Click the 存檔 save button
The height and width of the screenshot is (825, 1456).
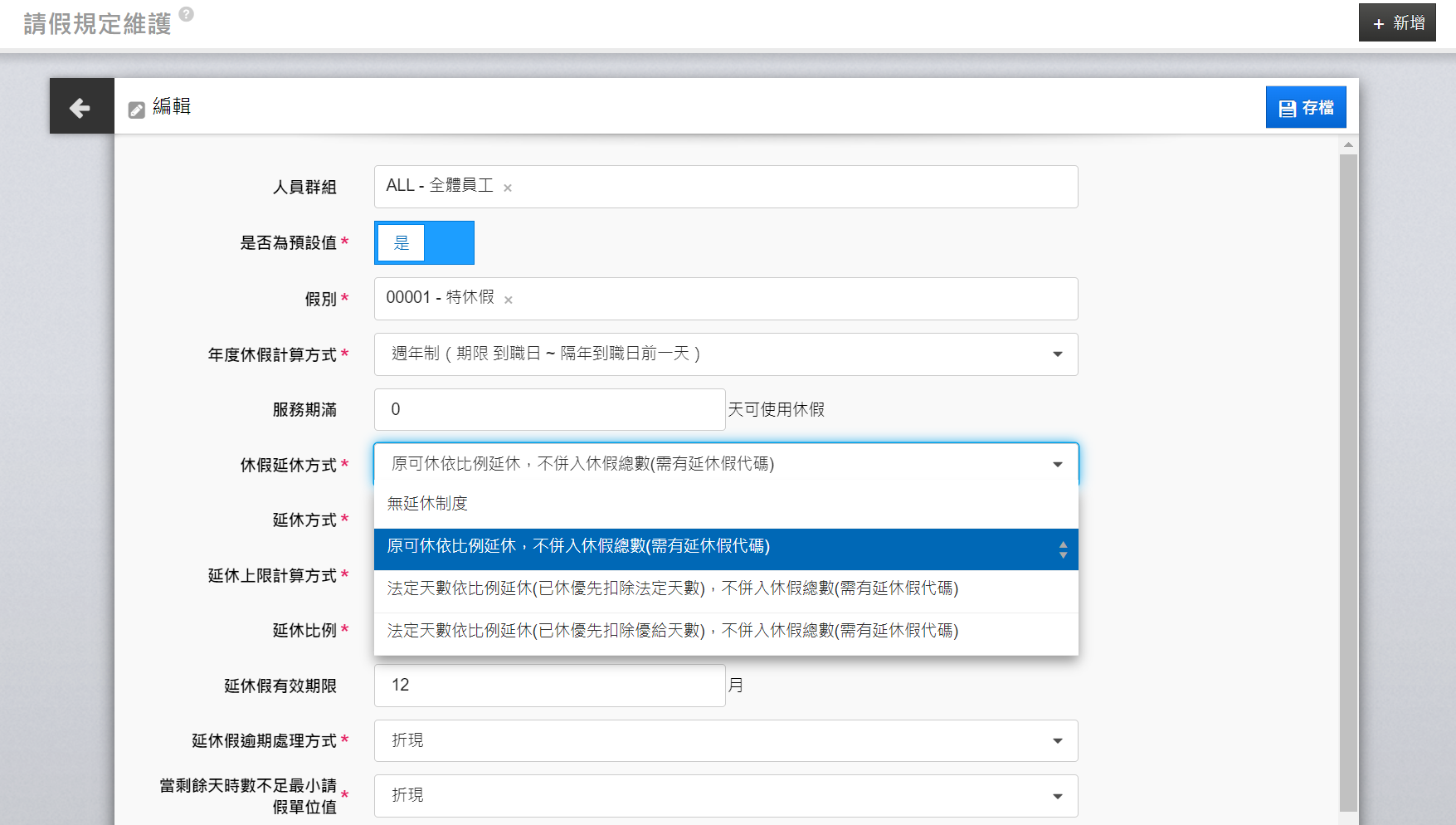(1305, 108)
